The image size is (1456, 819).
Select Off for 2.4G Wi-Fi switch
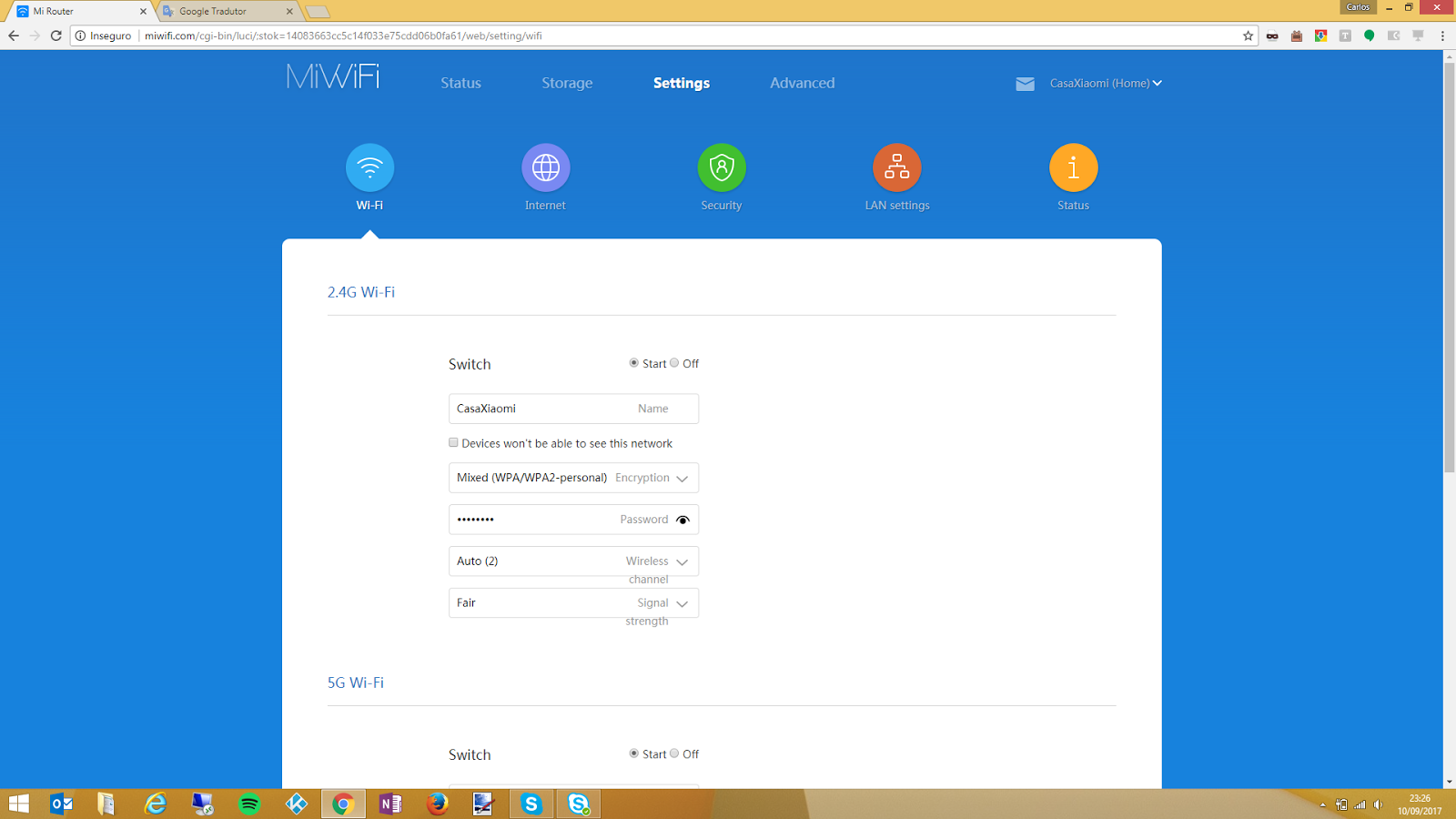(674, 363)
